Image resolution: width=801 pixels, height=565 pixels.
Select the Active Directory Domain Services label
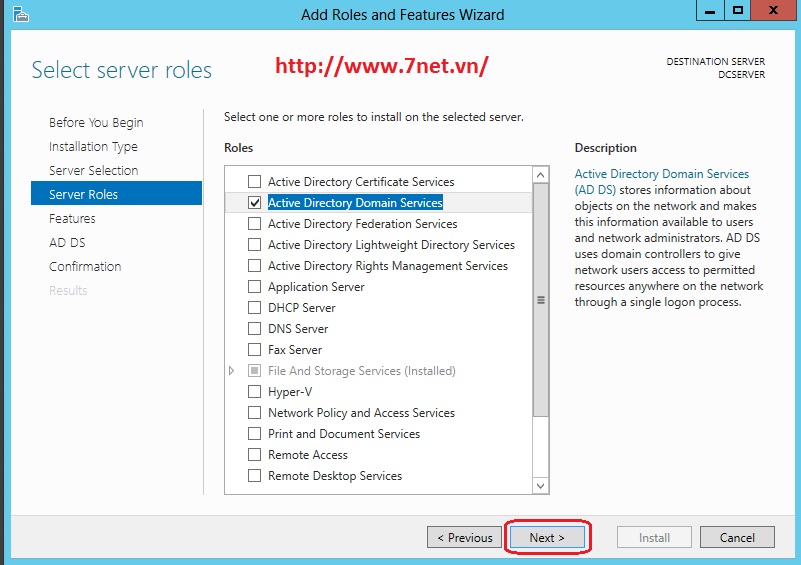point(355,203)
